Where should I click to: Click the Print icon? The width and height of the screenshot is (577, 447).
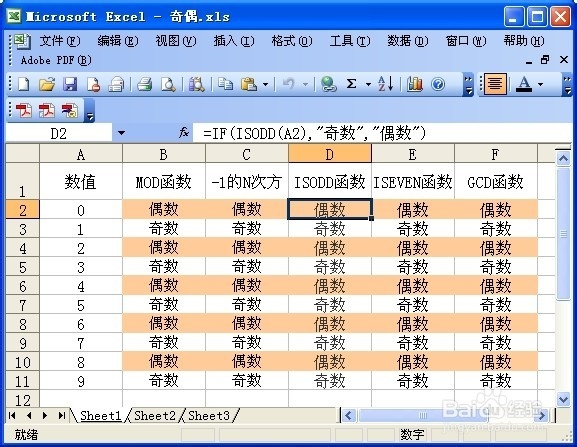pos(145,84)
